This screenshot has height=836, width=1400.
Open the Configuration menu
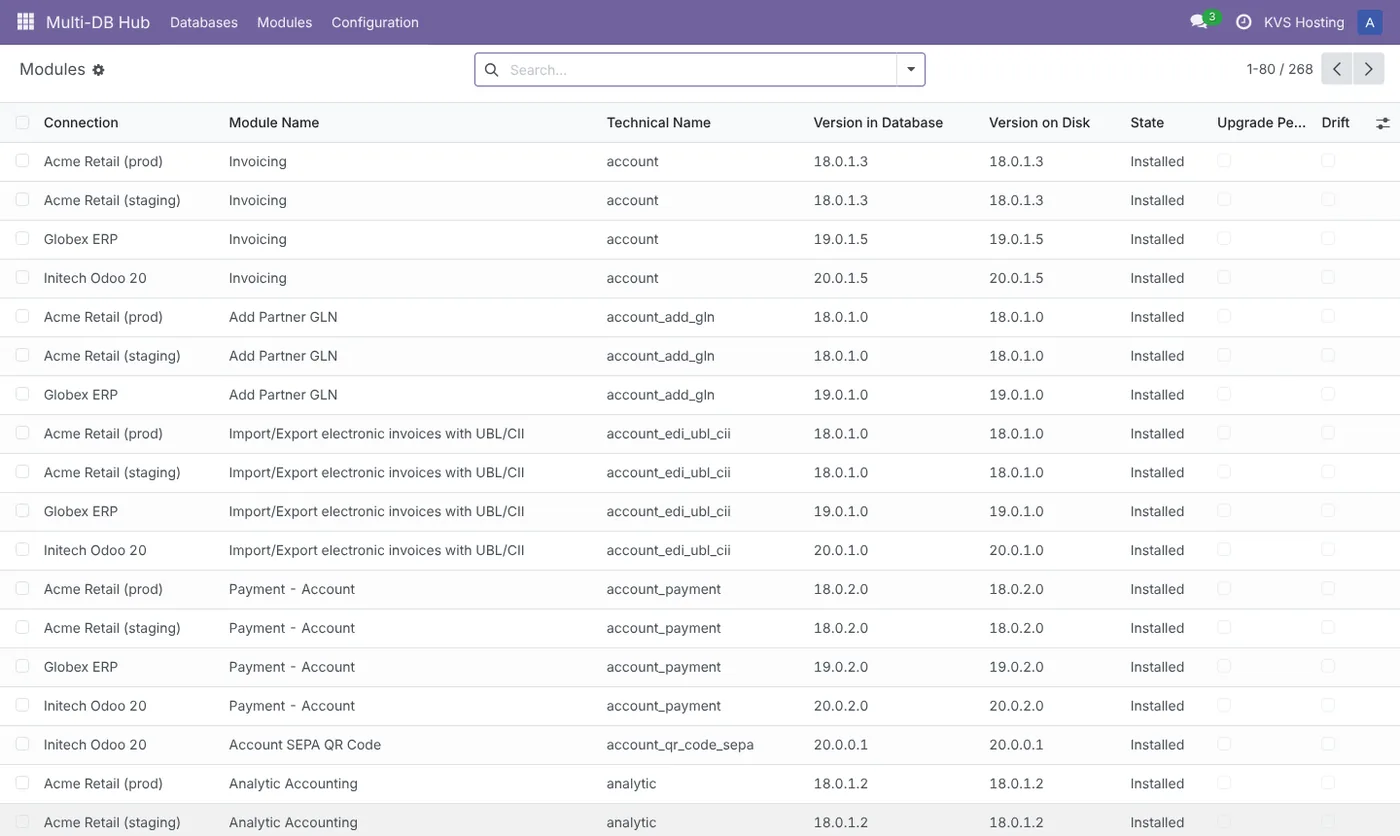click(x=375, y=22)
